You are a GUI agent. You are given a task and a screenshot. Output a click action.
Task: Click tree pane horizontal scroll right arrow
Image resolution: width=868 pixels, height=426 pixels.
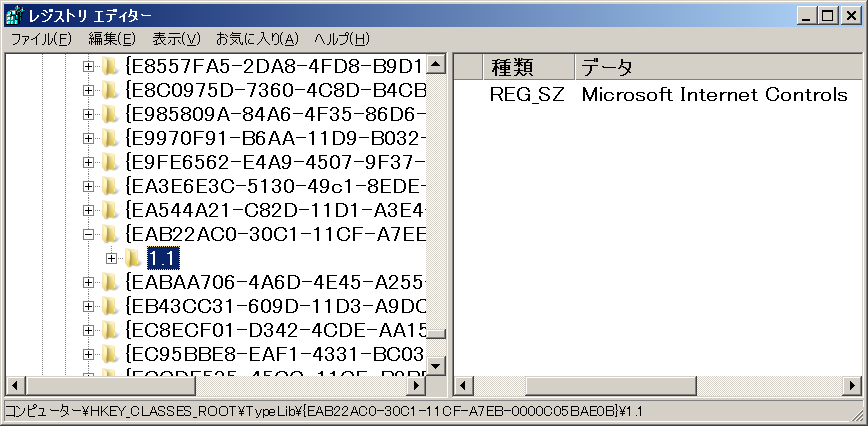pyautogui.click(x=417, y=386)
